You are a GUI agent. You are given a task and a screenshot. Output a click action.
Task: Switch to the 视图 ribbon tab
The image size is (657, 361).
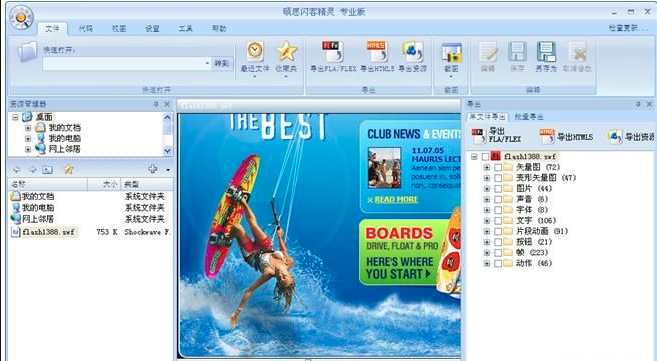coord(119,28)
